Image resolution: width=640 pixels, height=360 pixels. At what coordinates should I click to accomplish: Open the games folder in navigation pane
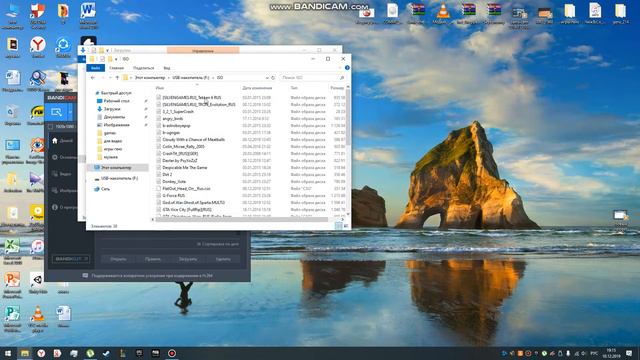coord(110,133)
